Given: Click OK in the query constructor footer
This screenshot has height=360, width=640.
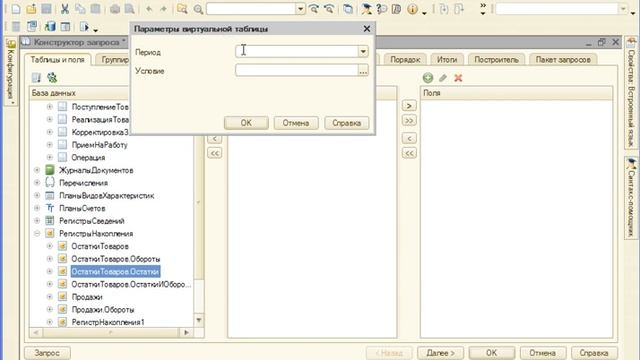Looking at the screenshot, I should click(492, 353).
